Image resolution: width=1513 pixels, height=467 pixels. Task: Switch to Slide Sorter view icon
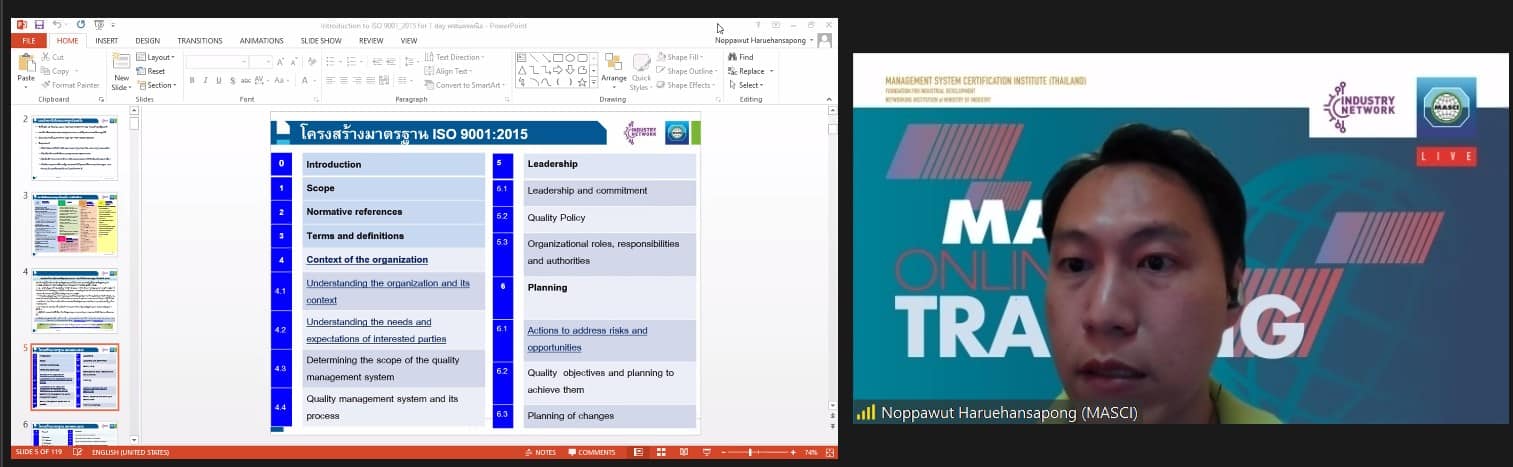(x=661, y=452)
